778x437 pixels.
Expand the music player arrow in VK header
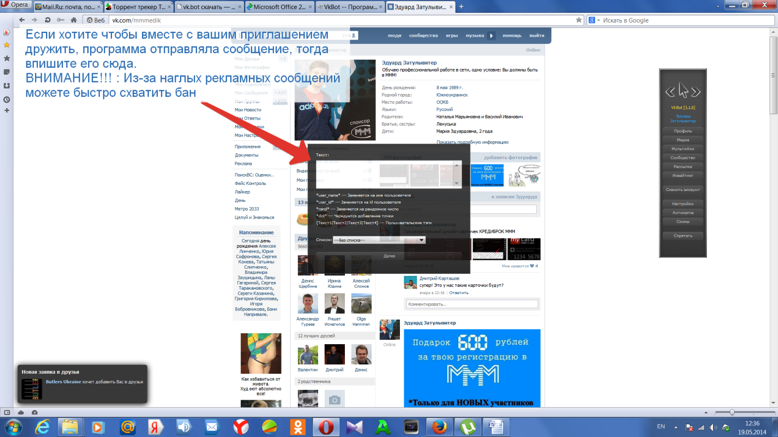(x=491, y=36)
